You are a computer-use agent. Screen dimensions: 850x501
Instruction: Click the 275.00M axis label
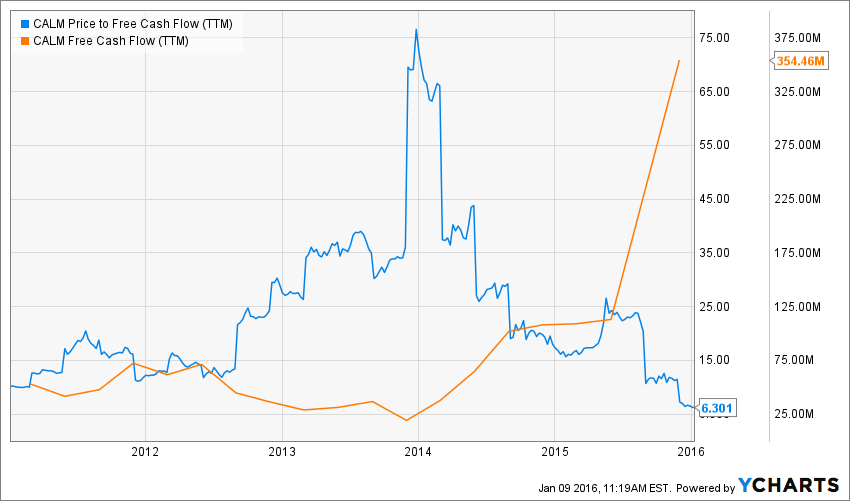[799, 145]
